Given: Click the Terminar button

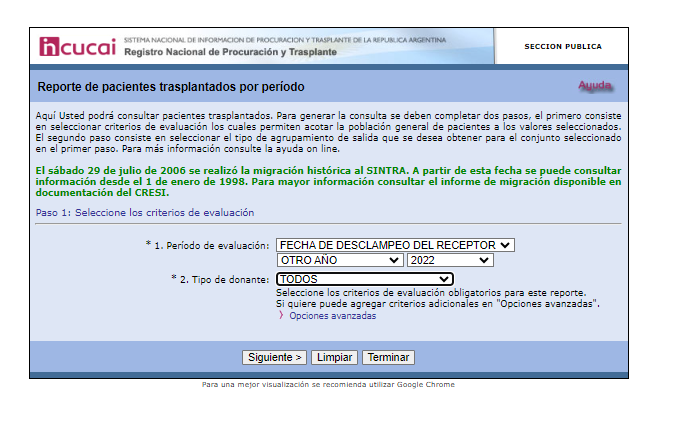Looking at the screenshot, I should click(388, 357).
